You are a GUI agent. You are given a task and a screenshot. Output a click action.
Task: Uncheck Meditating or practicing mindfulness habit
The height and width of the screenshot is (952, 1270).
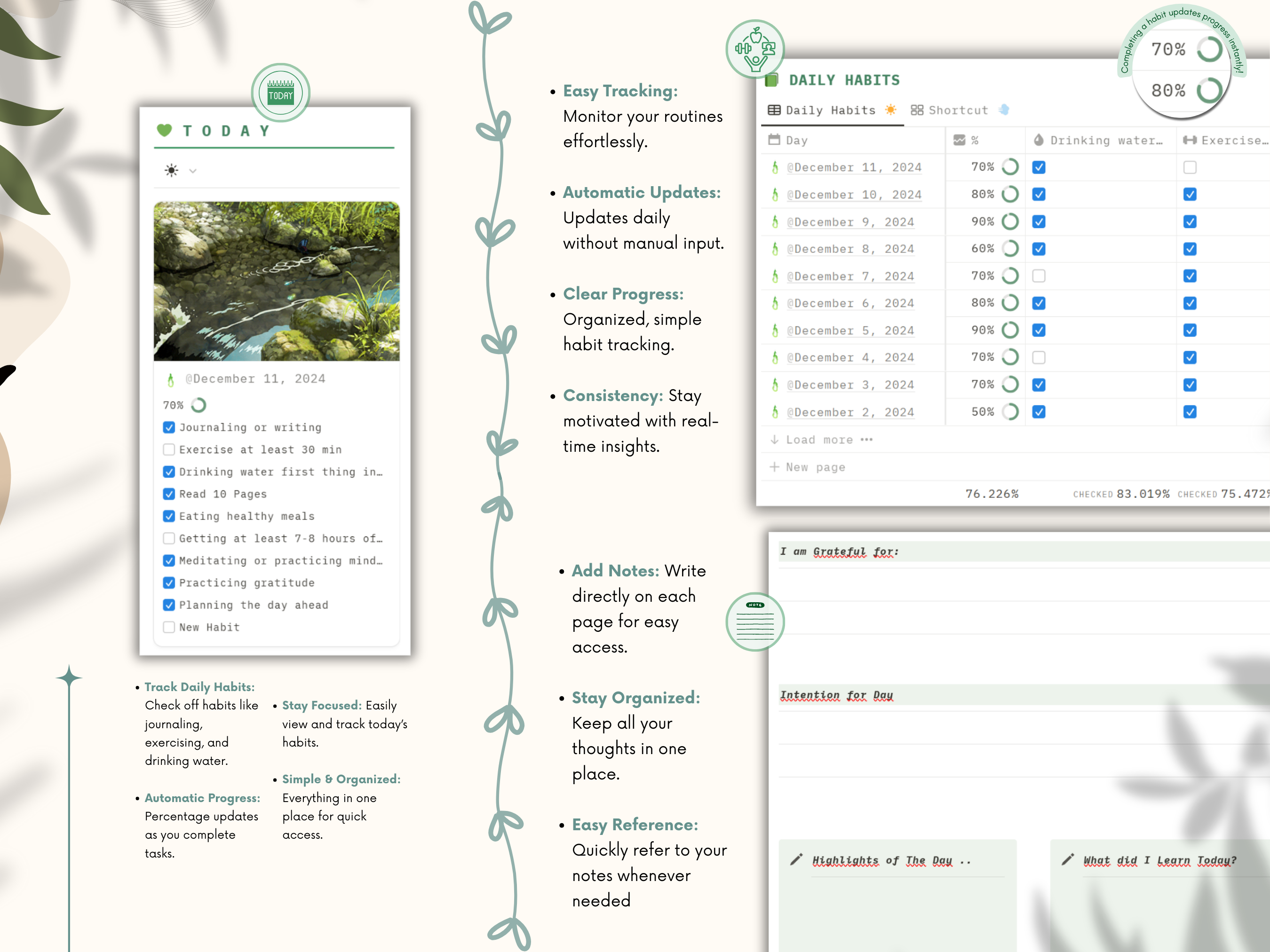(169, 561)
